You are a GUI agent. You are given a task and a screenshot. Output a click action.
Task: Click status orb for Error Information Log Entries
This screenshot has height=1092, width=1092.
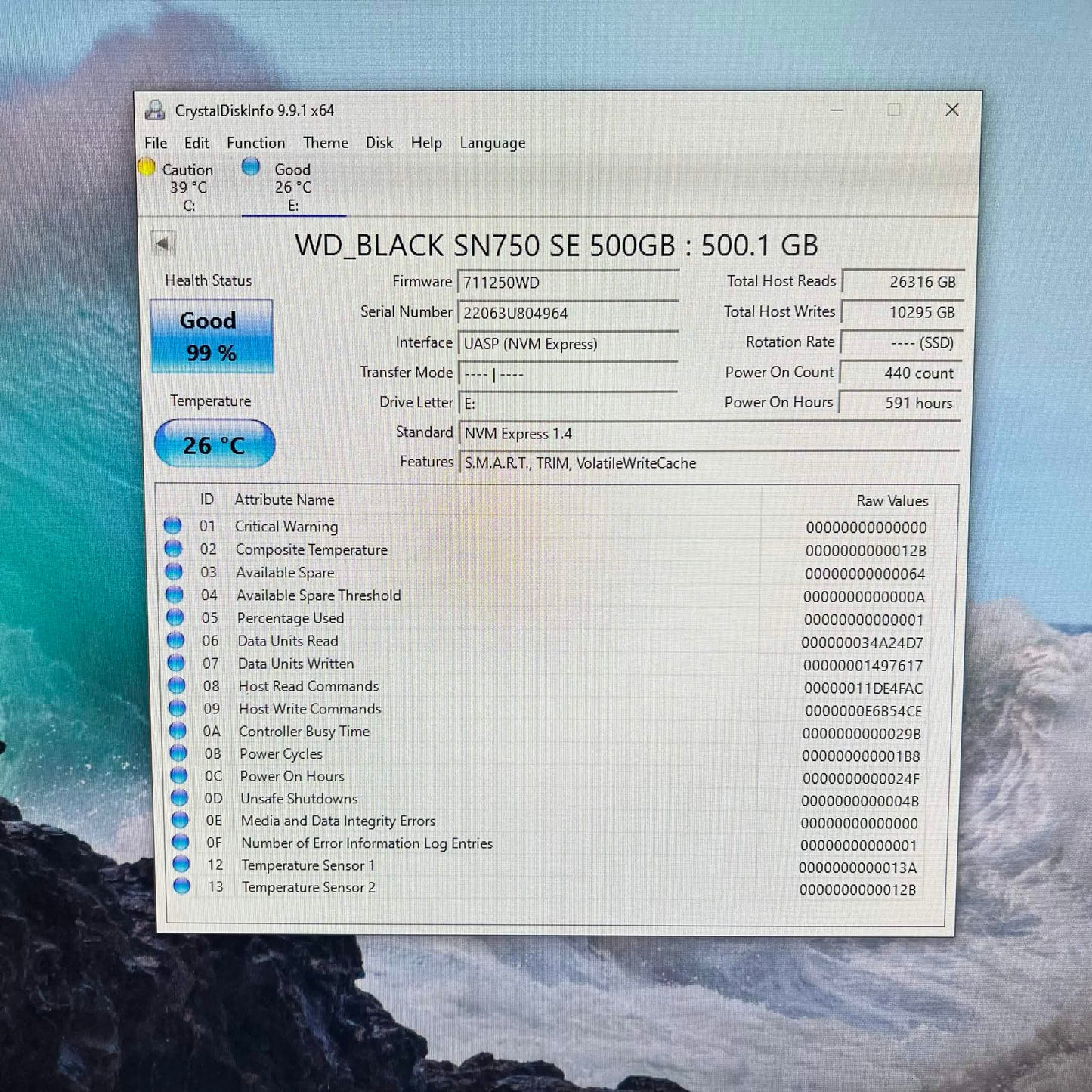coord(181,841)
